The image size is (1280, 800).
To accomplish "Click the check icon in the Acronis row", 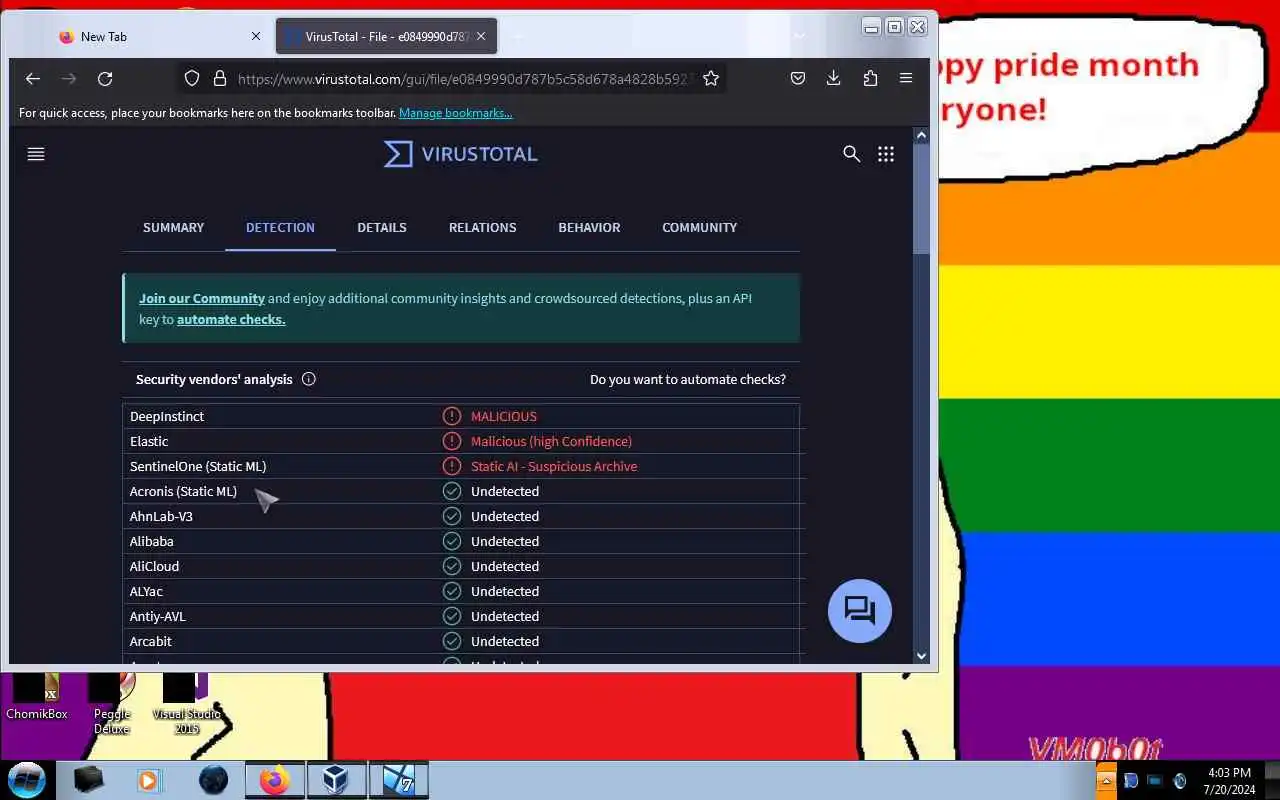I will [452, 491].
